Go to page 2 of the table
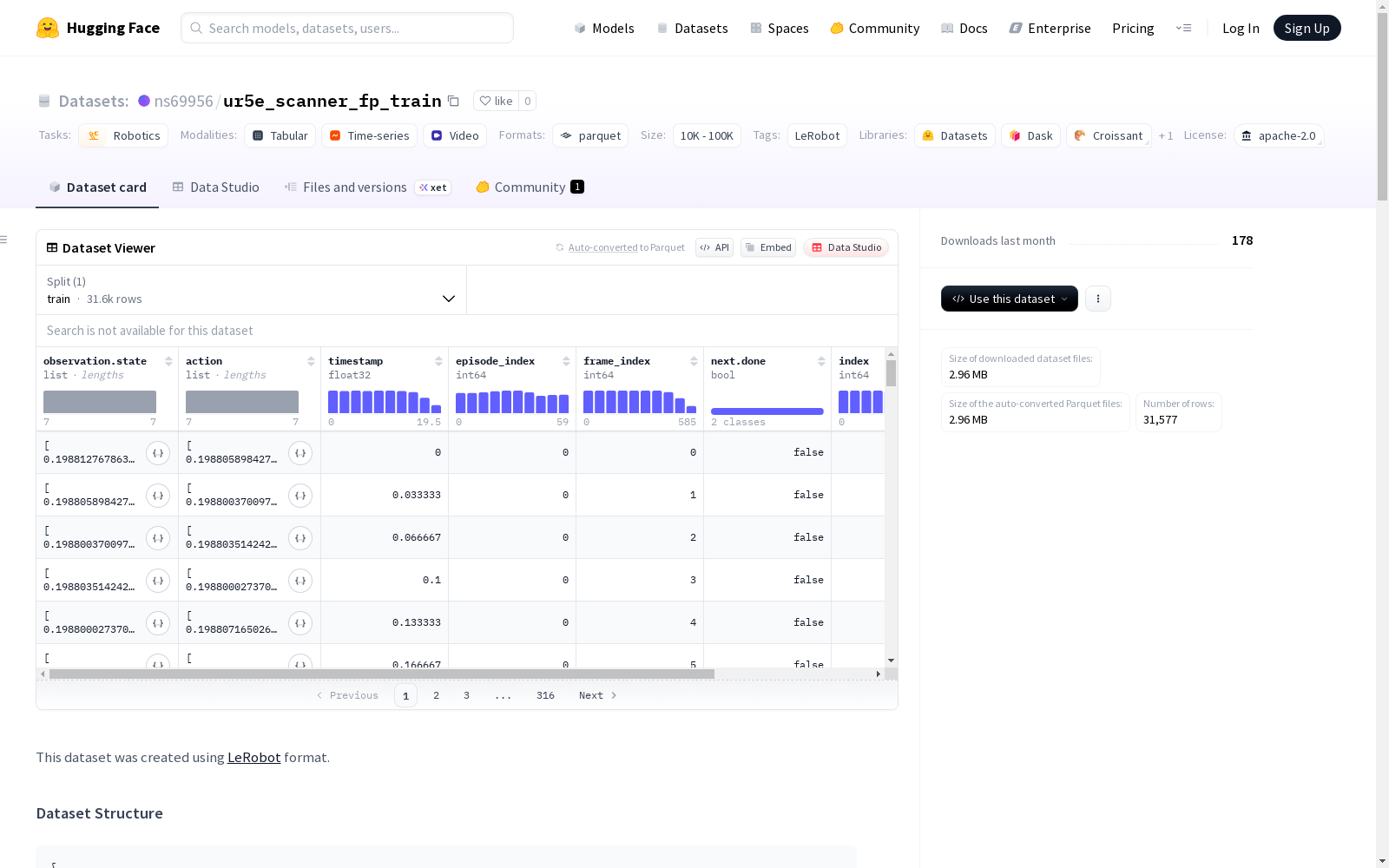The width and height of the screenshot is (1389, 868). point(436,695)
